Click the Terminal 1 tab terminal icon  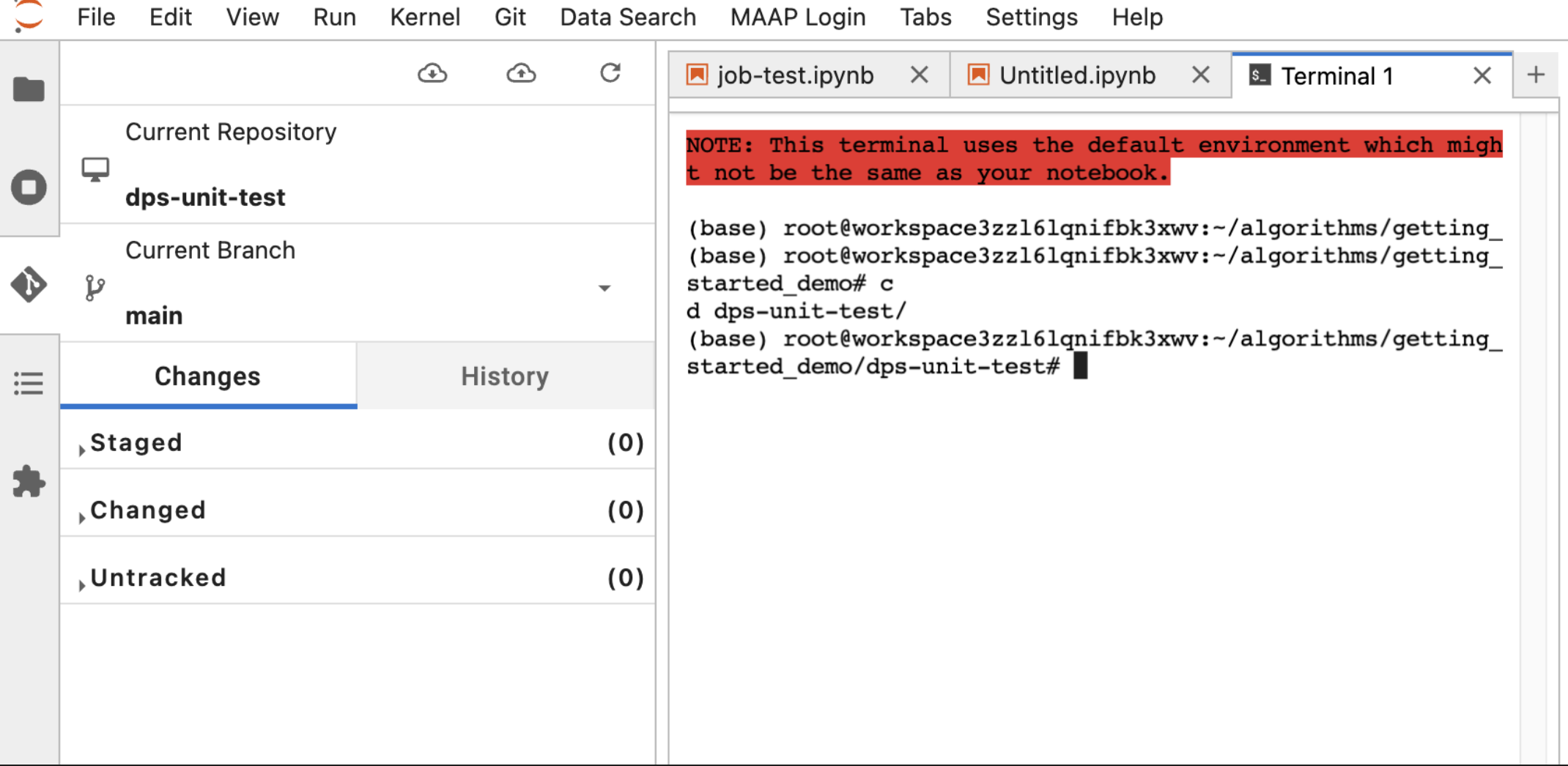pyautogui.click(x=1260, y=75)
